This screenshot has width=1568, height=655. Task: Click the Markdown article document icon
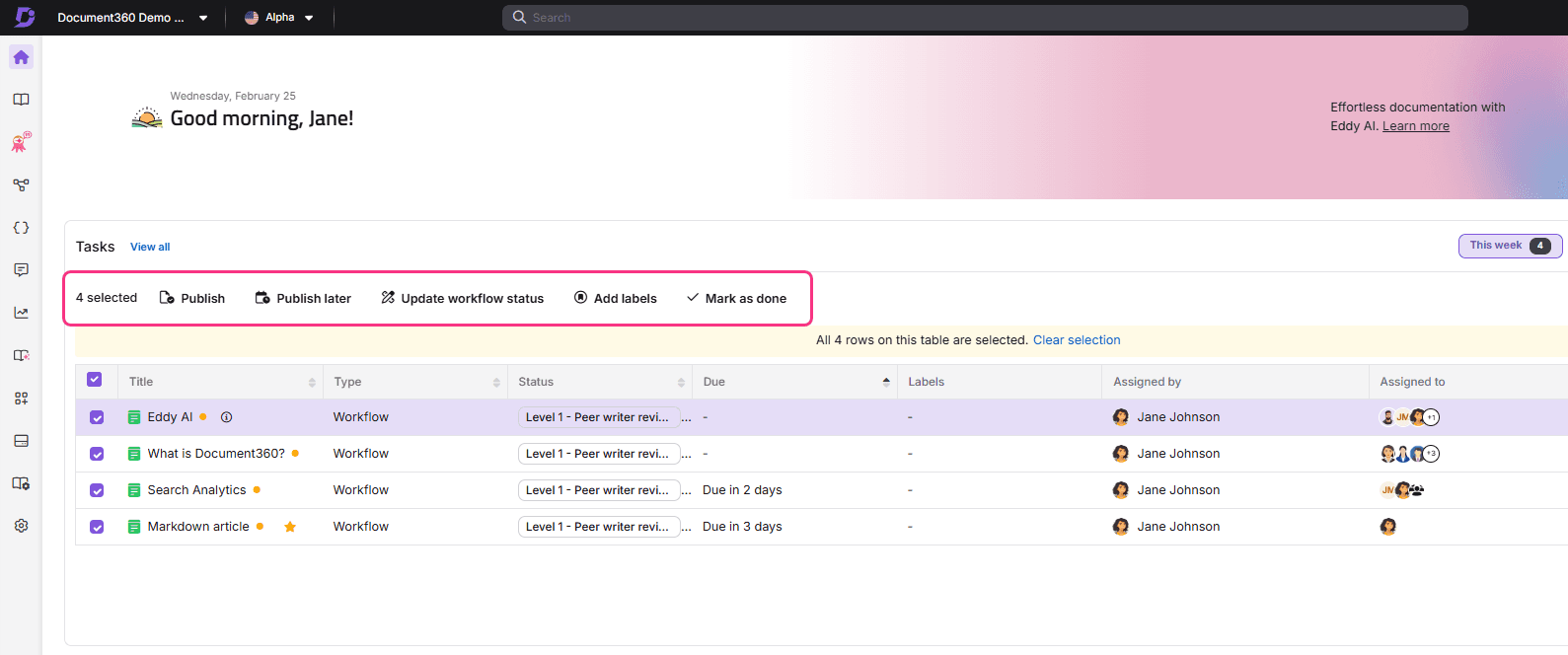point(134,527)
